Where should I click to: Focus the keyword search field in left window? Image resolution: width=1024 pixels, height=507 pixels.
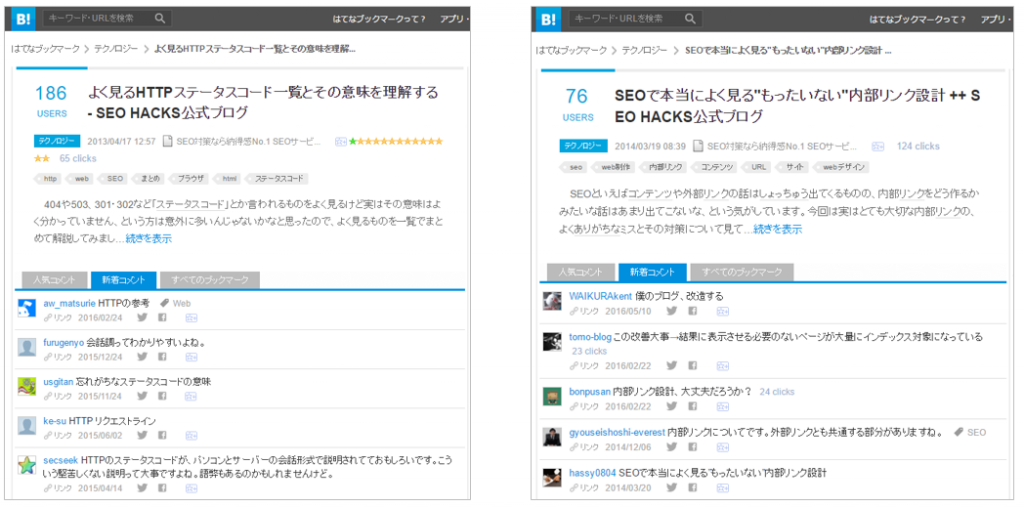(107, 18)
